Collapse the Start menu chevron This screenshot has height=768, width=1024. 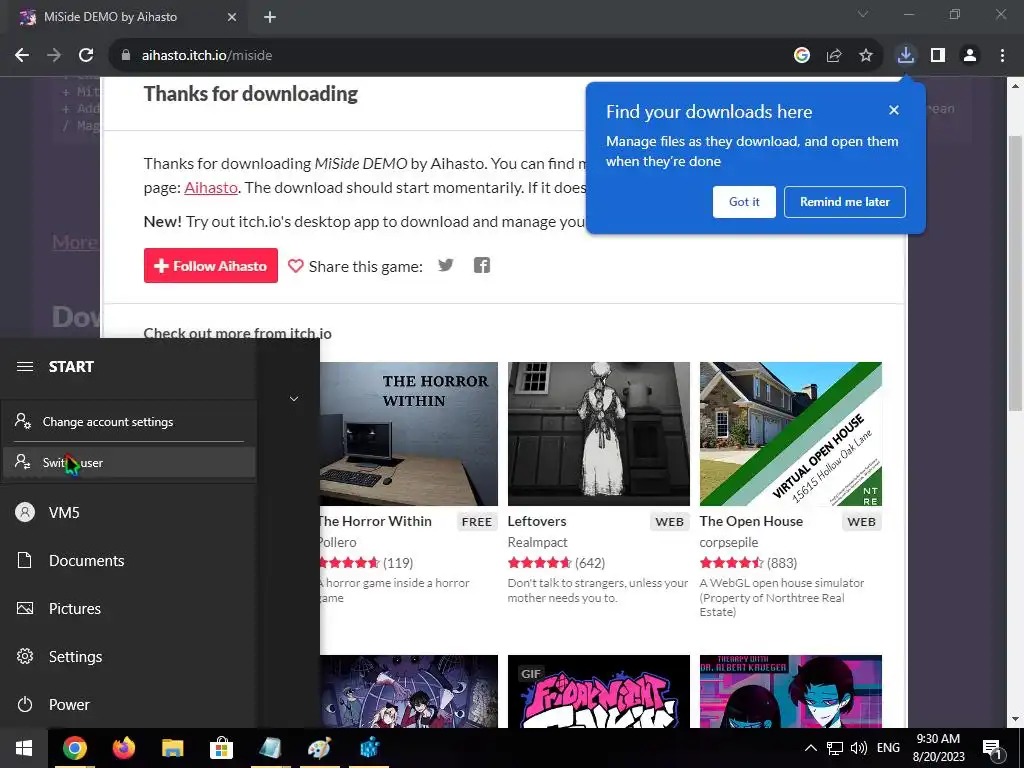click(294, 398)
